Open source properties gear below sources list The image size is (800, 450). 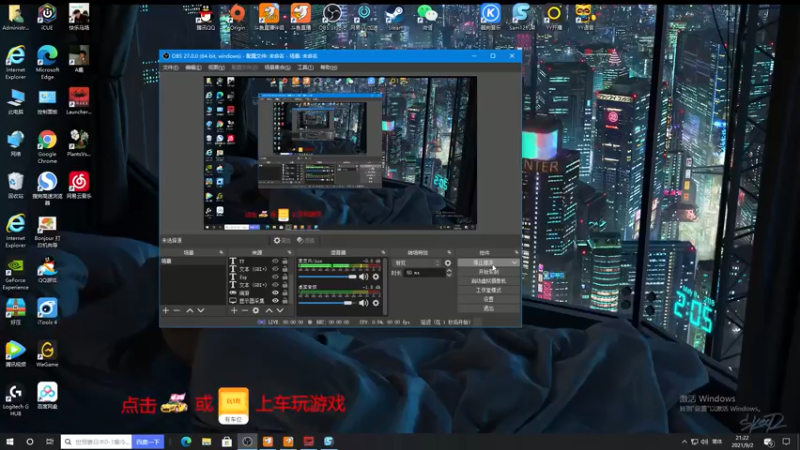point(256,310)
